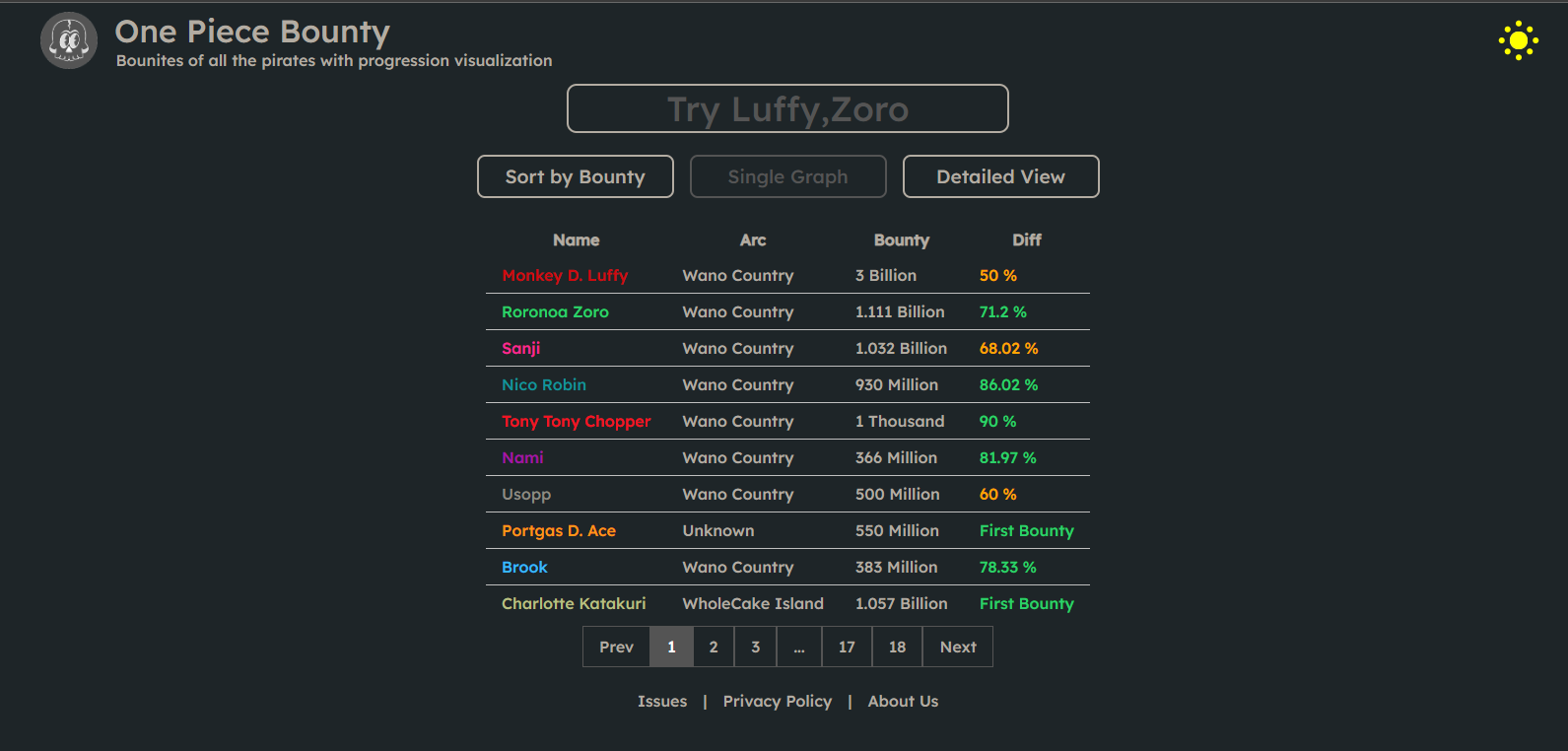Go to page 18
This screenshot has width=1568, height=751.
click(x=897, y=647)
